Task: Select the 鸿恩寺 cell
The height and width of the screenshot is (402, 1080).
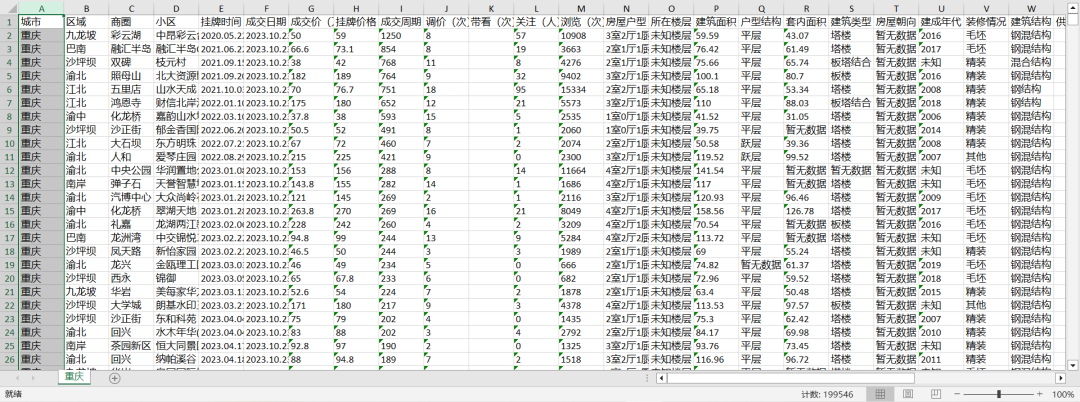Action: click(x=131, y=103)
